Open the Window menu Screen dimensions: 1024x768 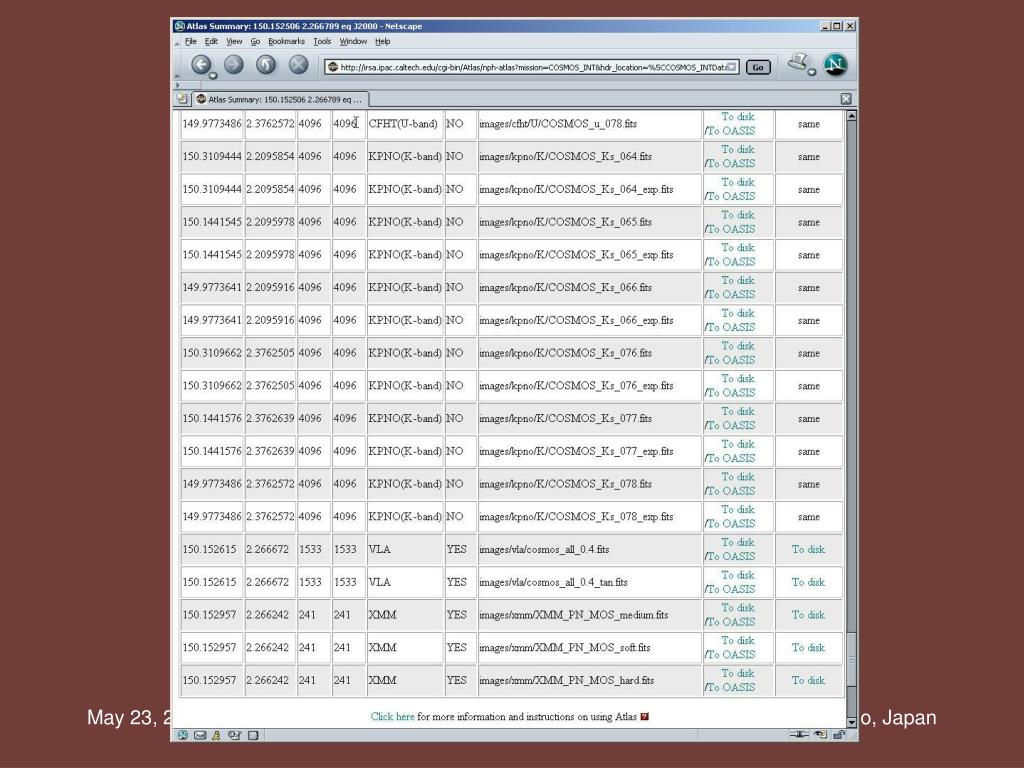(x=353, y=41)
